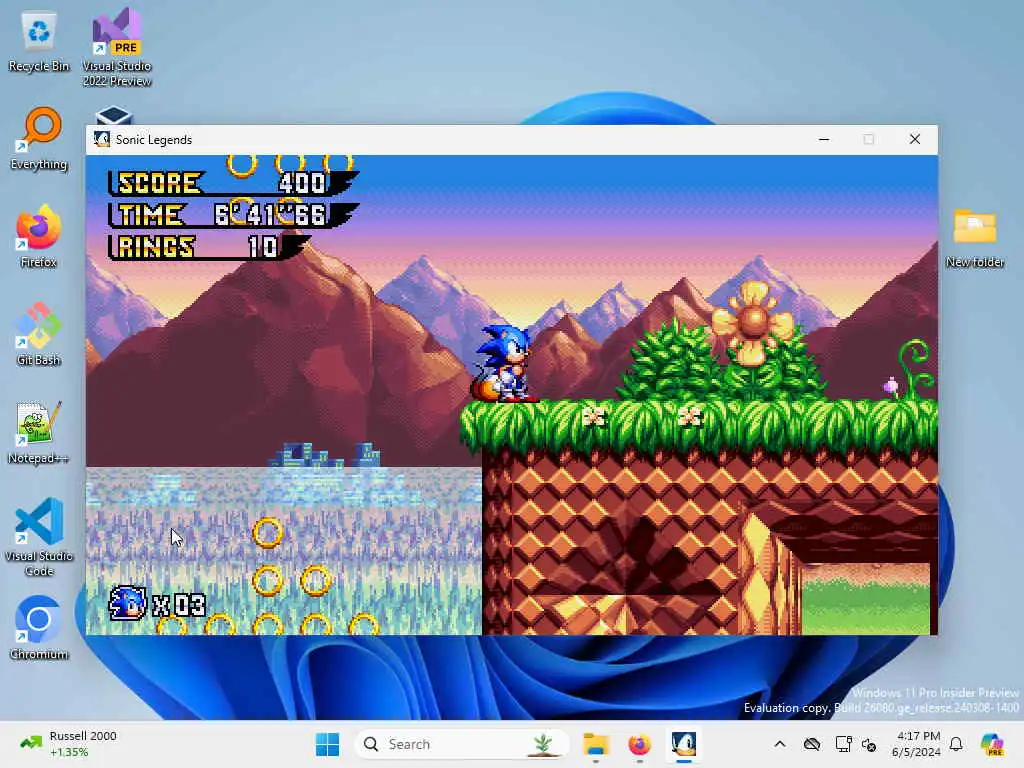Viewport: 1024px width, 768px height.
Task: Open Firefox from the taskbar
Action: pyautogui.click(x=639, y=744)
